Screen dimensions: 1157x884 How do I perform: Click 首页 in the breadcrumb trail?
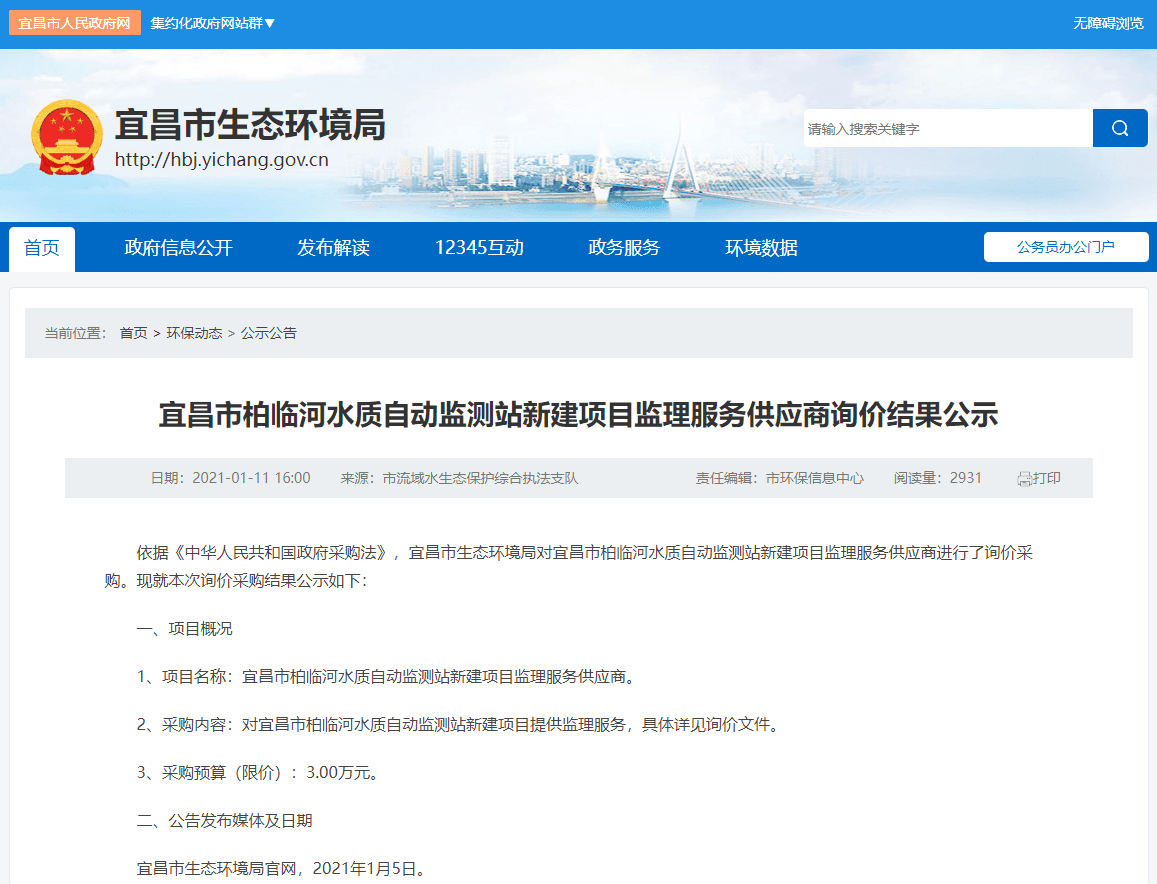133,333
